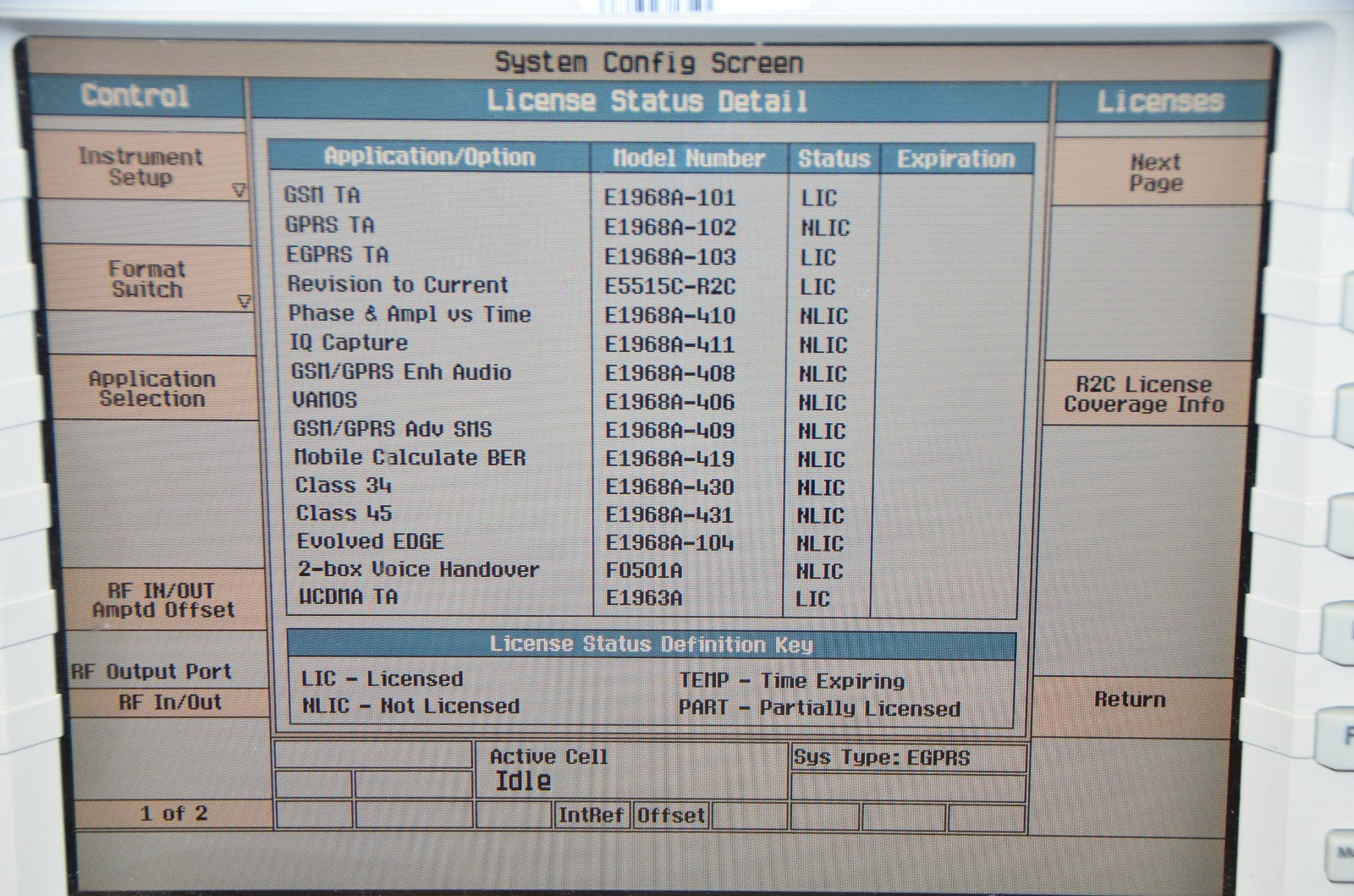Click the Model Number column header
This screenshot has height=896, width=1354.
click(x=688, y=159)
